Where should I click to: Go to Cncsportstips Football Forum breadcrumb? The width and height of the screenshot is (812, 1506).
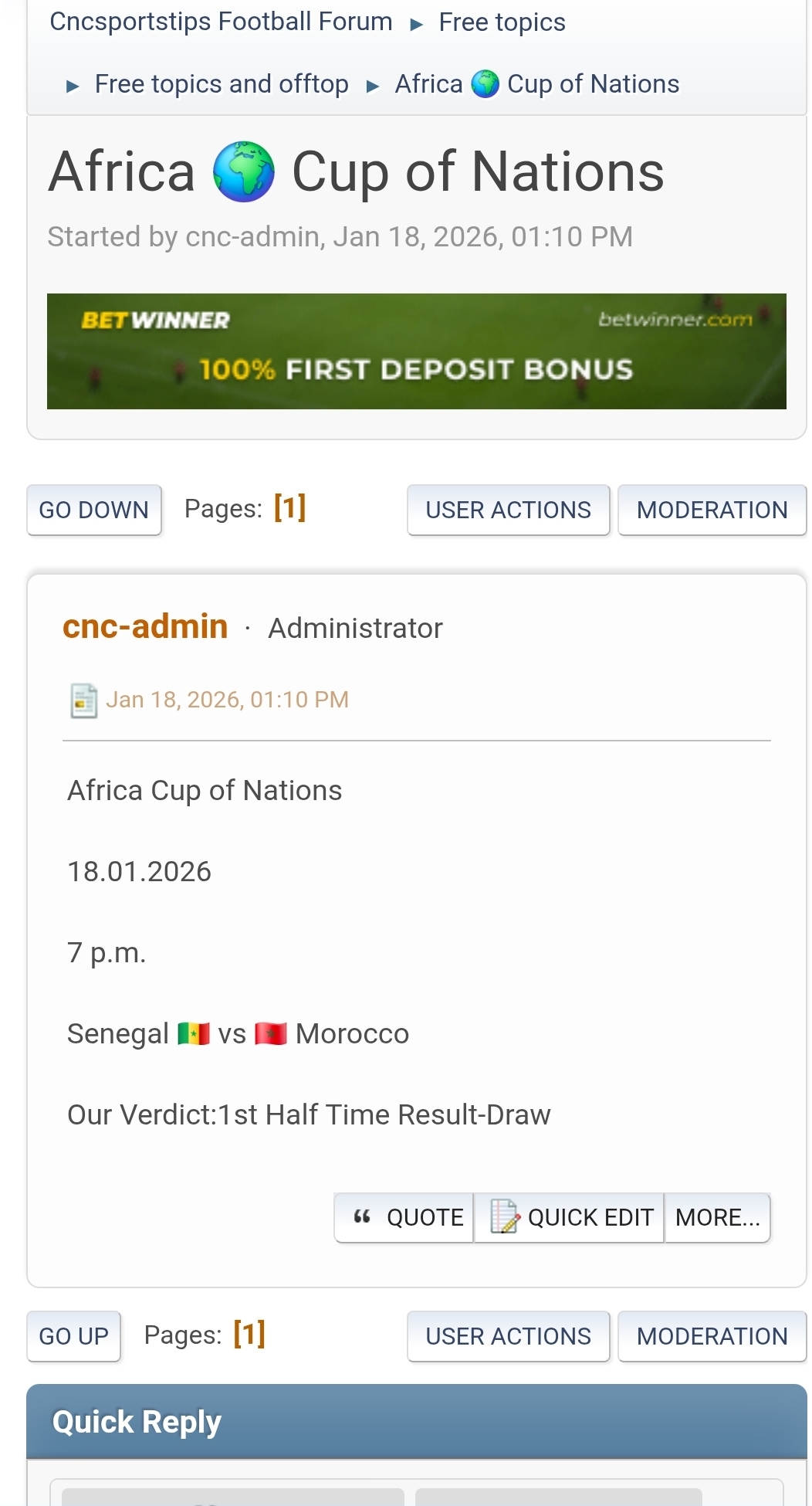221,22
